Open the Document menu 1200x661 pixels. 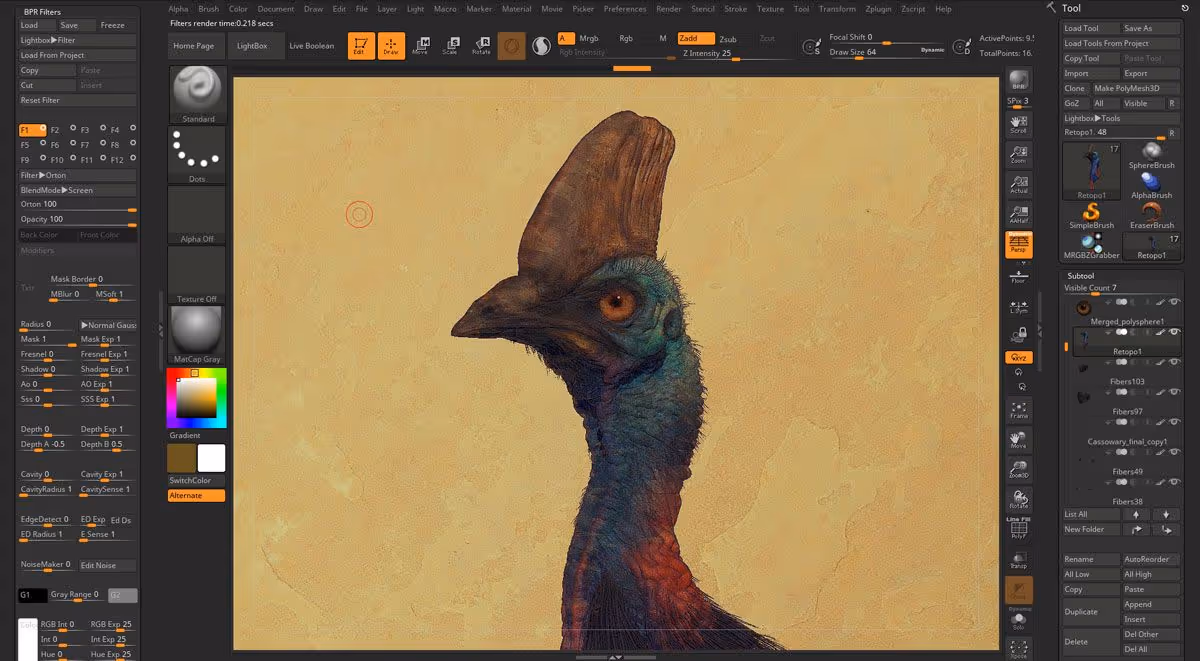coord(276,9)
